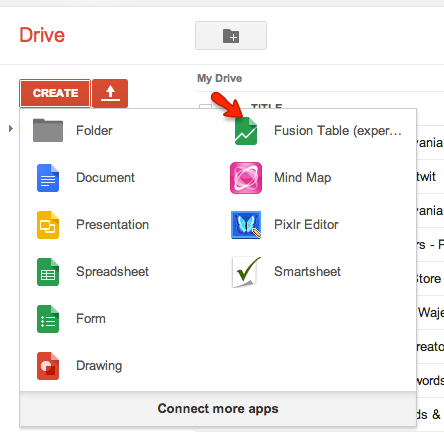
Task: Click the red CREATE button
Action: (x=55, y=93)
